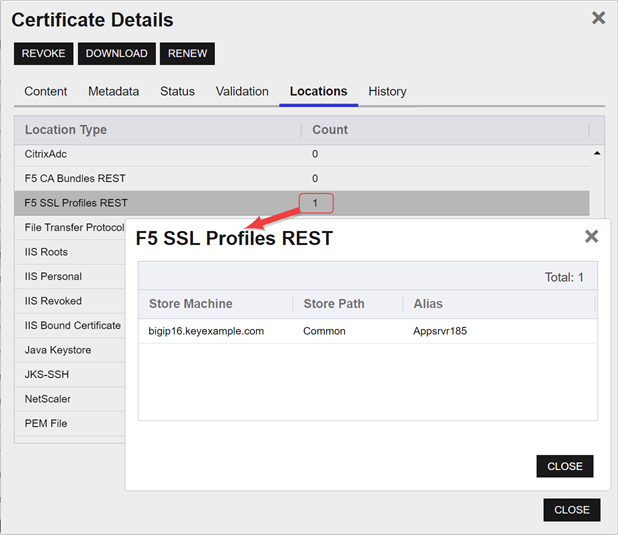This screenshot has height=535, width=618.
Task: Sort by Location Type column header
Action: pyautogui.click(x=66, y=130)
